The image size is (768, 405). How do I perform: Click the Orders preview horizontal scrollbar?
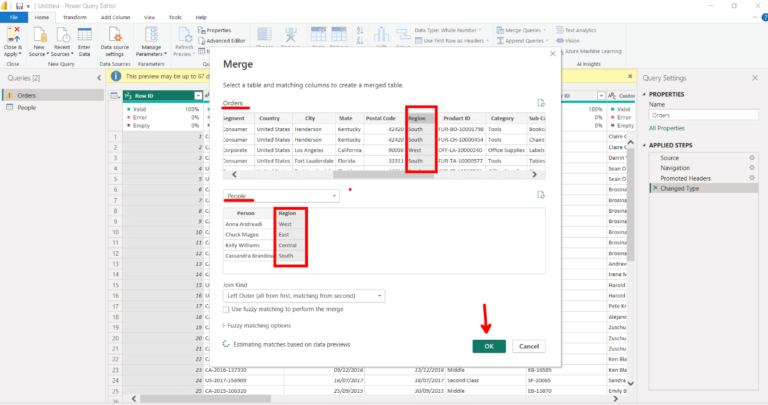(384, 174)
